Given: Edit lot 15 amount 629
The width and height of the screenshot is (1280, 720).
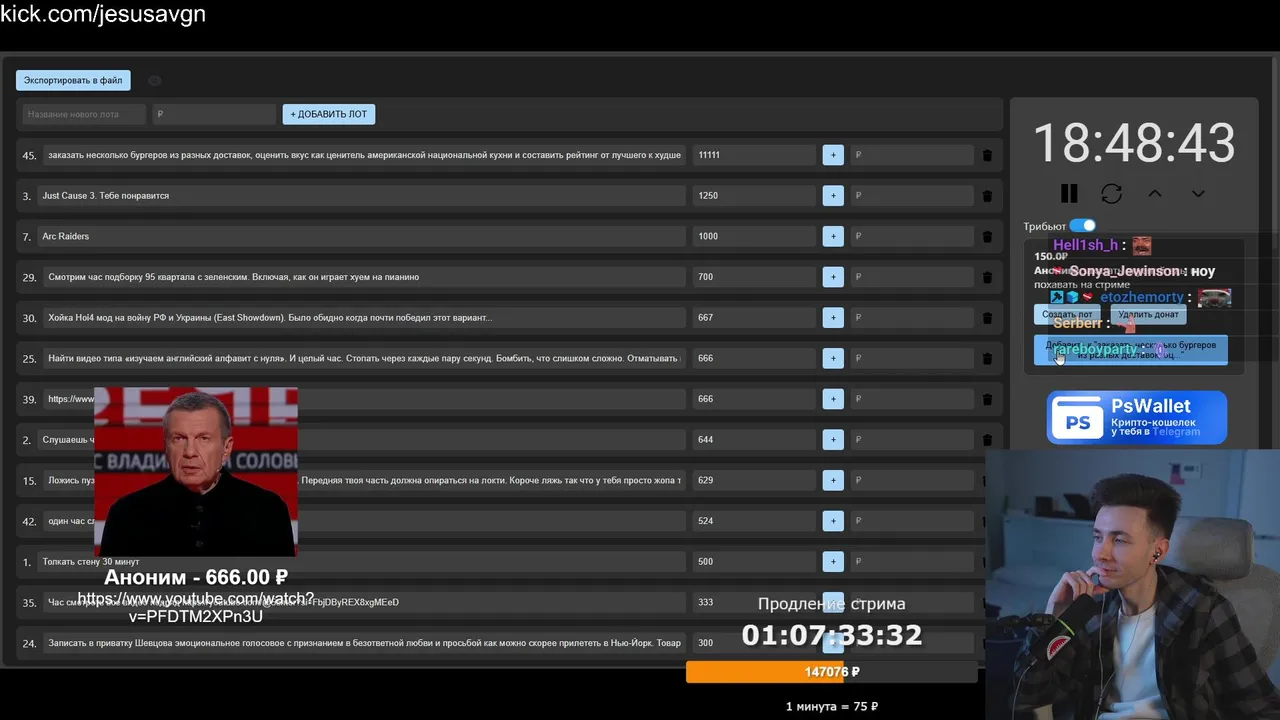Looking at the screenshot, I should tap(754, 480).
